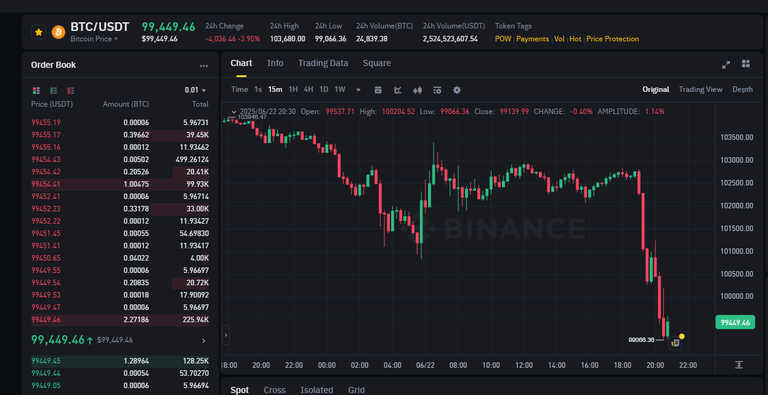Collapse the candle info header chevron
The width and height of the screenshot is (768, 395).
click(x=234, y=112)
